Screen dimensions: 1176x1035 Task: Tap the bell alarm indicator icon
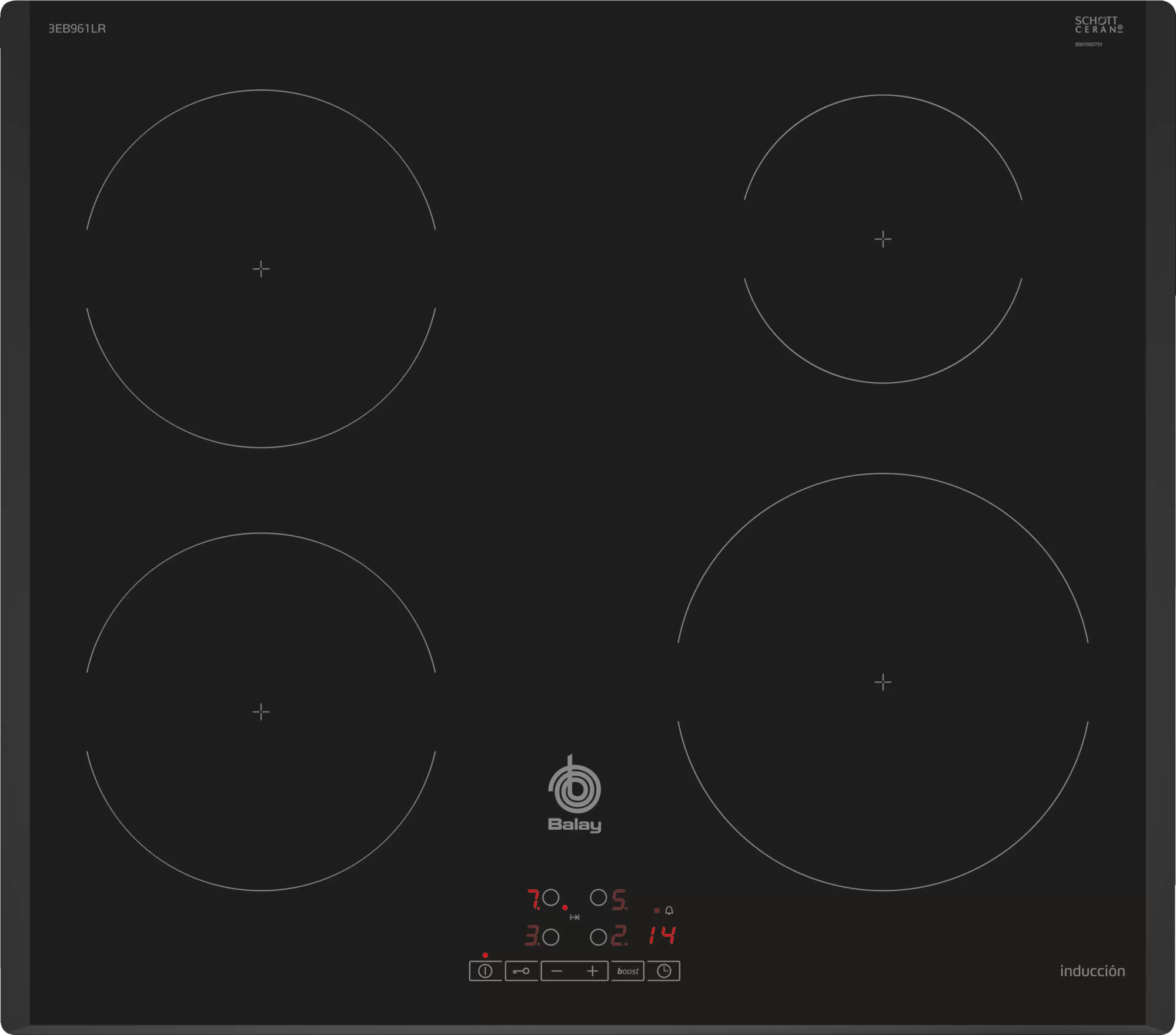(669, 910)
